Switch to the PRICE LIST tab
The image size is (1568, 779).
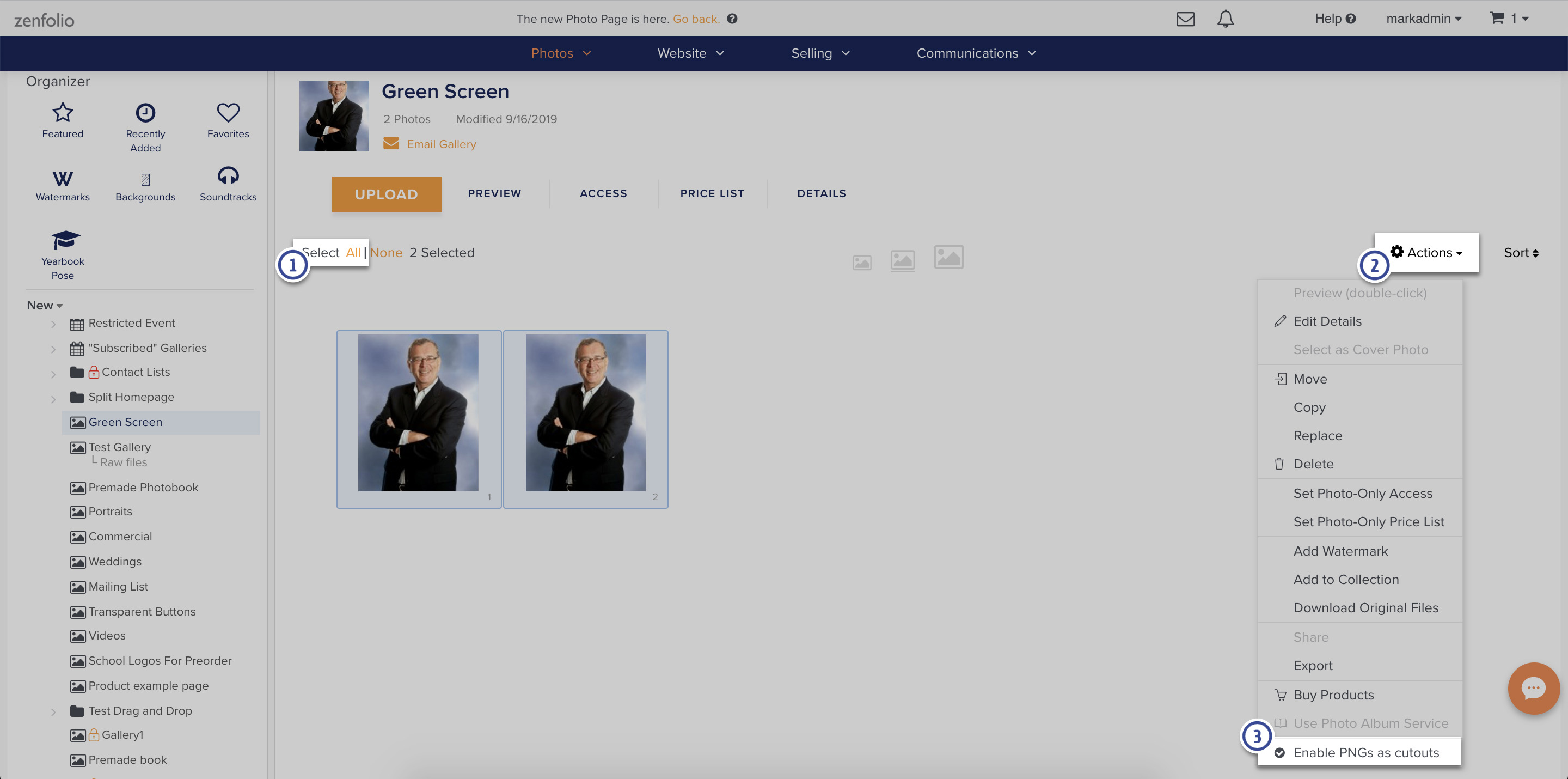(x=712, y=194)
